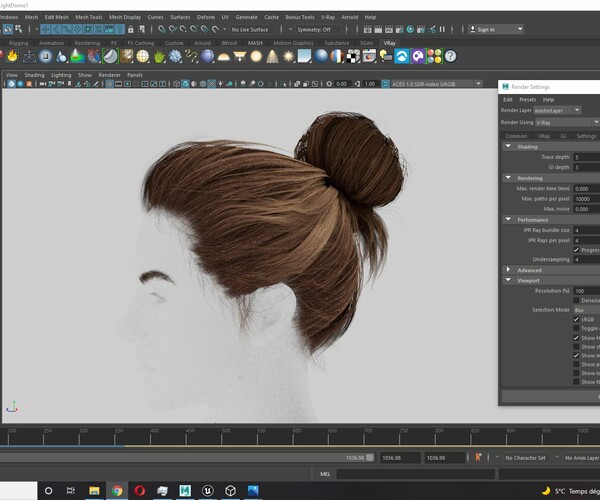Click the V-Ray frame buffer shelf icon
The width and height of the screenshot is (600, 500).
[369, 56]
